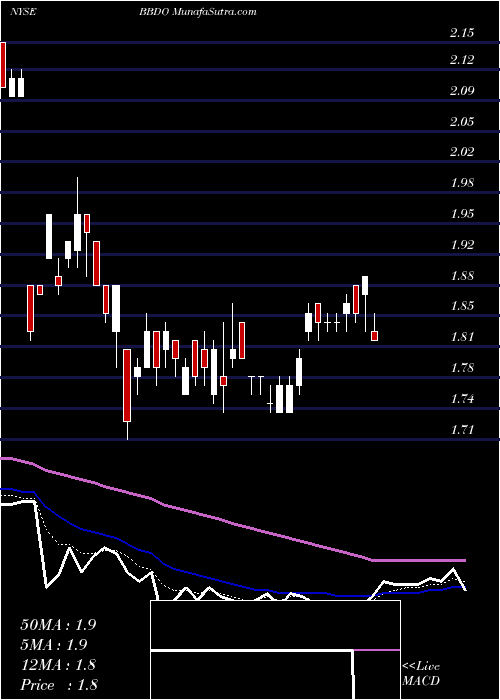Click the 1.78 price axis label
Image resolution: width=500 pixels, height=700 pixels.
click(462, 368)
